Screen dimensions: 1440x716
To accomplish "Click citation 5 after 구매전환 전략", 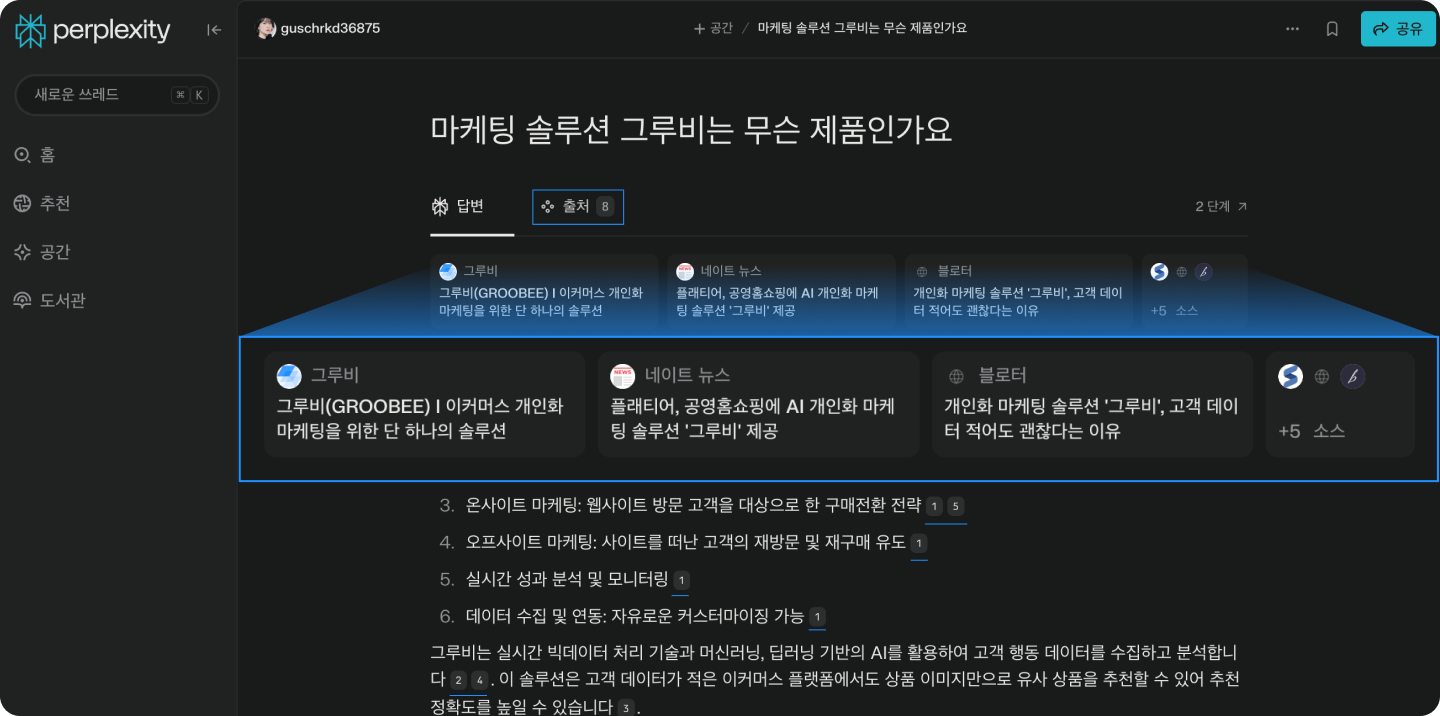I will [955, 506].
